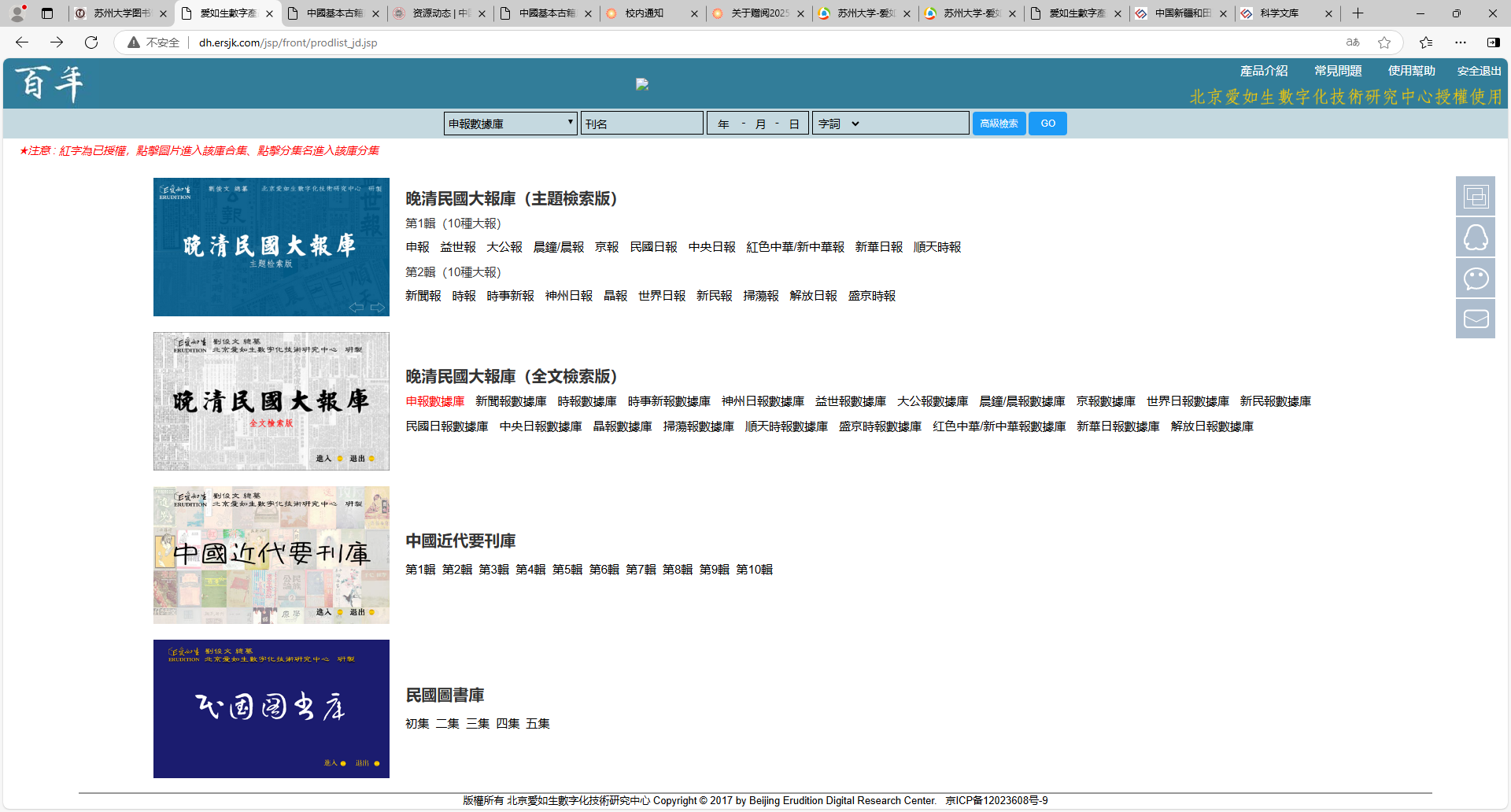Close the 校内通知 tab
The height and width of the screenshot is (812, 1511).
(x=694, y=13)
